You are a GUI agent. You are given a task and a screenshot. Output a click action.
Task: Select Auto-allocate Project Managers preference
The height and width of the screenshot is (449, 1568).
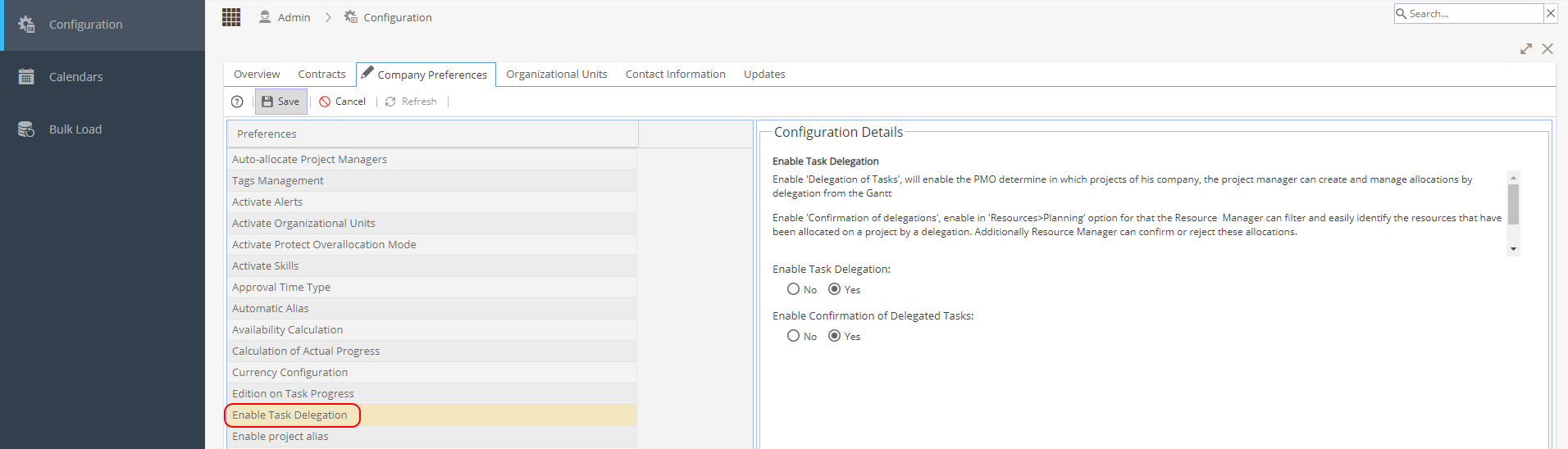432,159
